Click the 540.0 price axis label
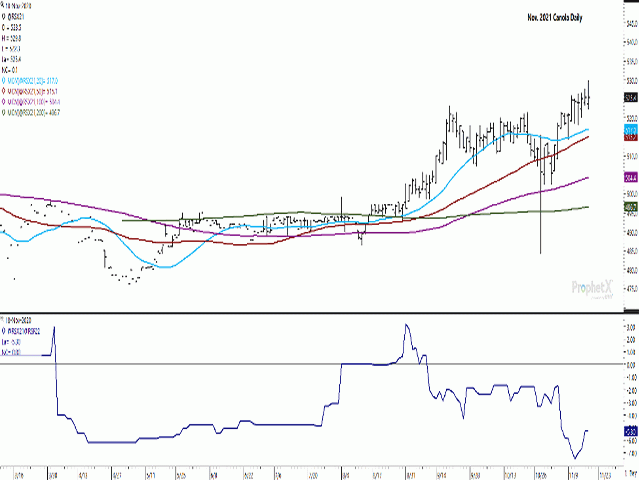 click(631, 42)
